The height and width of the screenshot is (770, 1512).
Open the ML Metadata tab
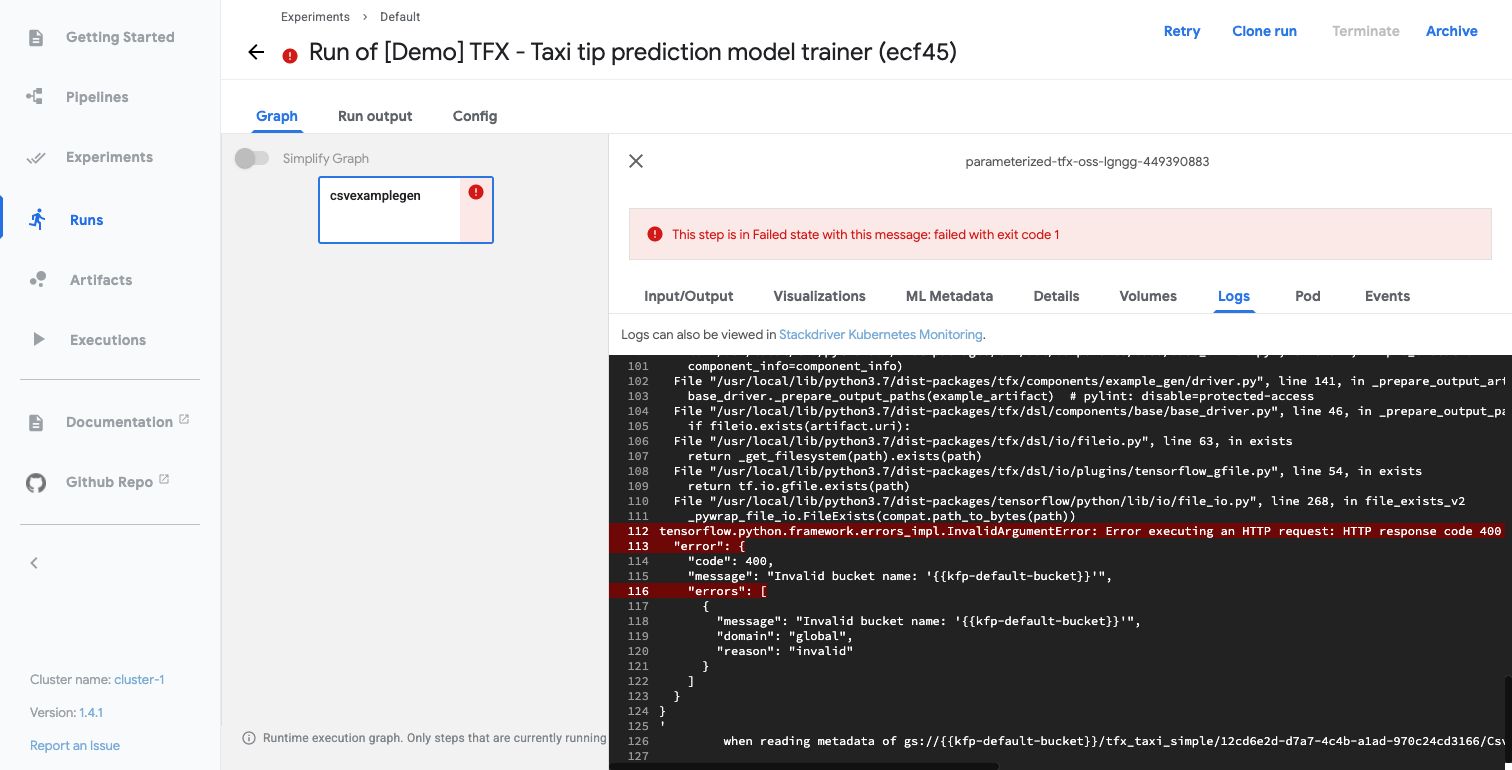tap(950, 296)
